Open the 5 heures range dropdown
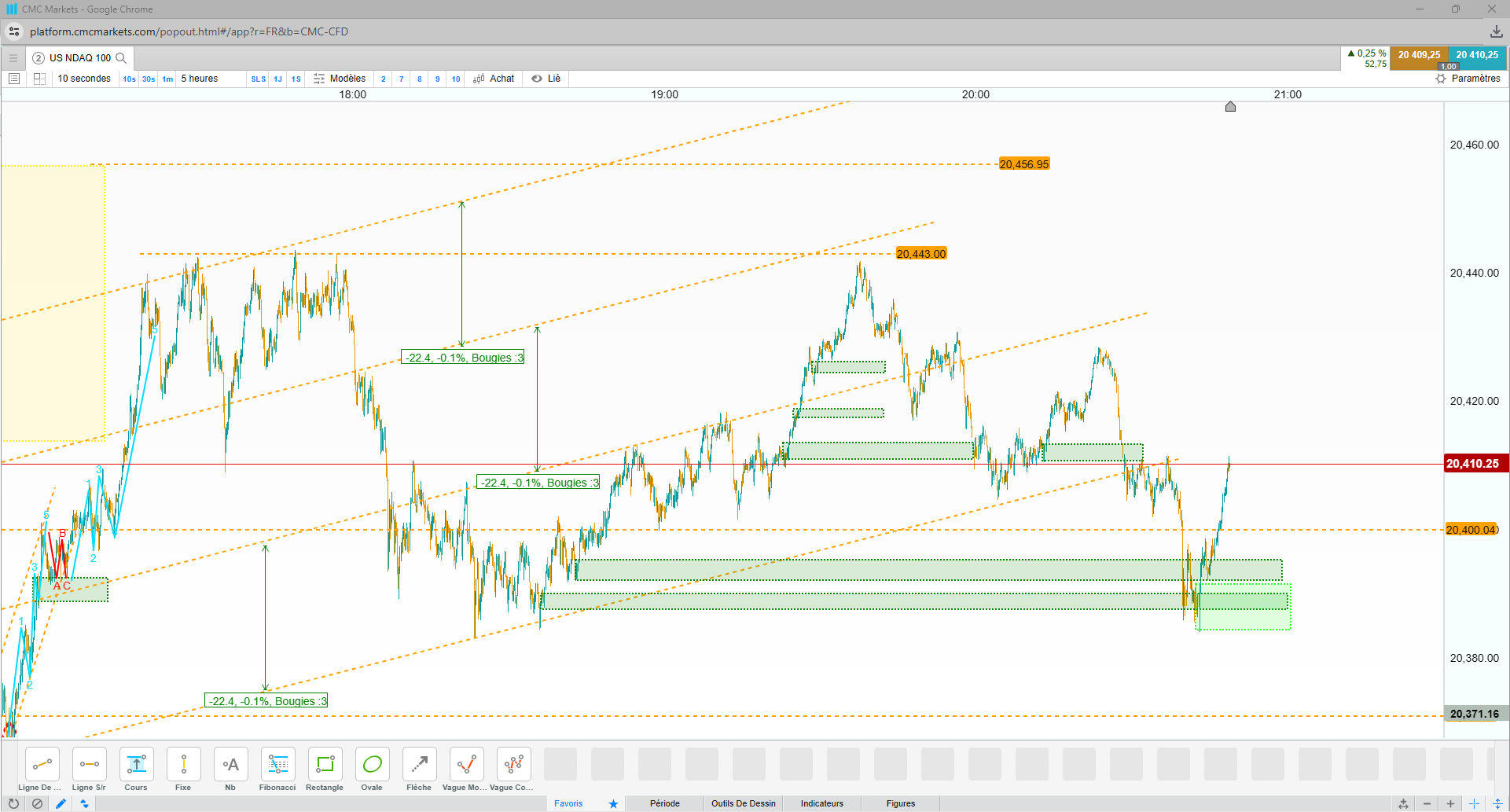 click(200, 79)
